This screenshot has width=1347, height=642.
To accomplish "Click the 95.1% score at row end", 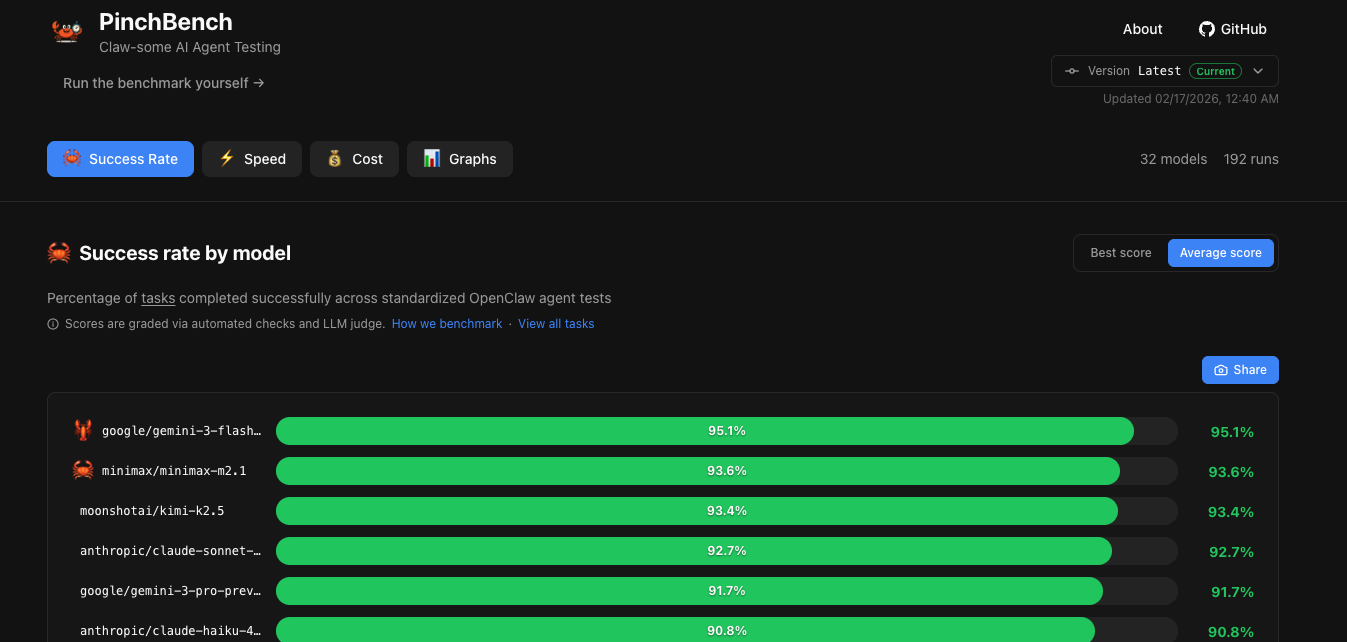I will (1232, 432).
